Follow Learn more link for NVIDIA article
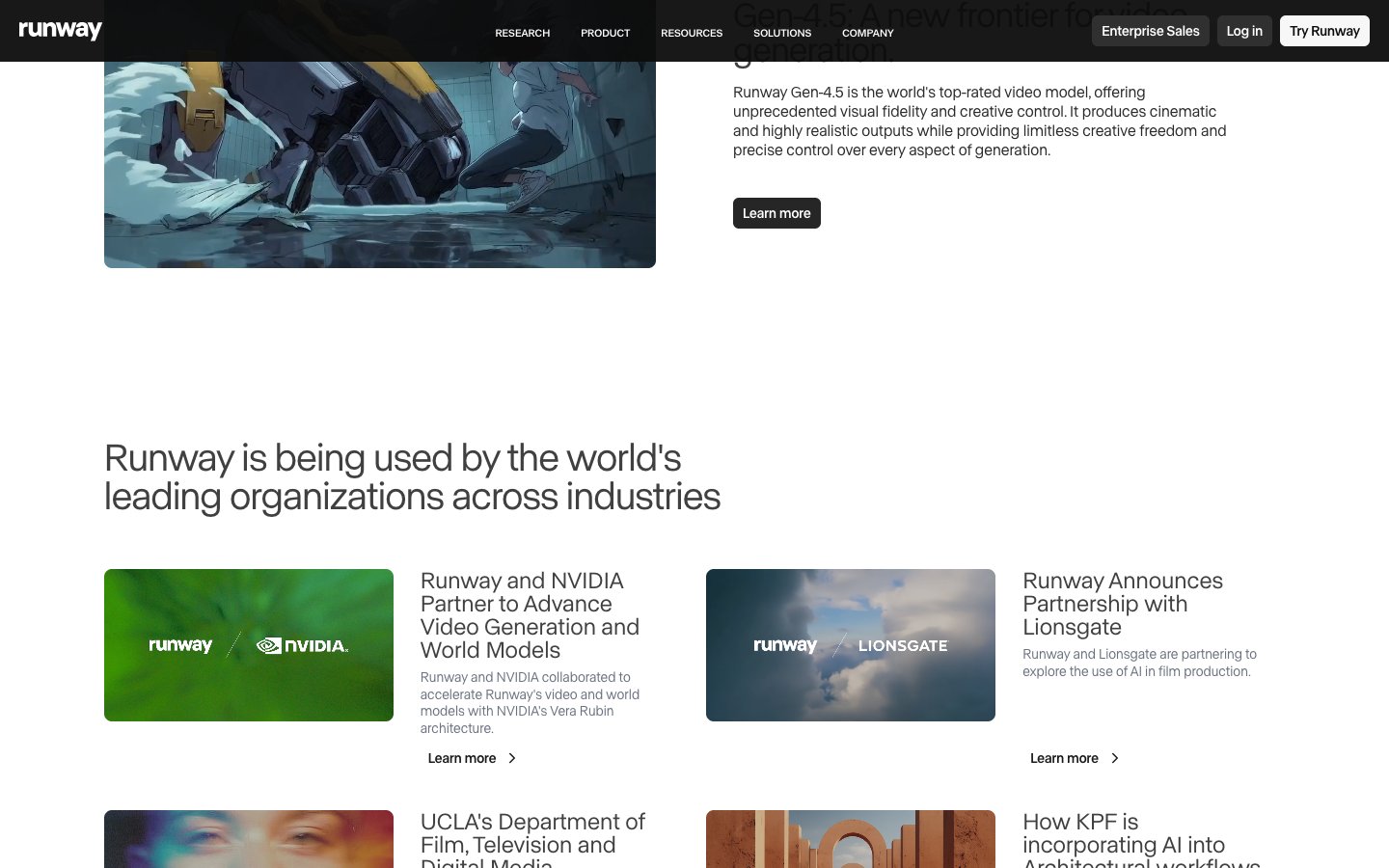Viewport: 1389px width, 868px height. 462,758
